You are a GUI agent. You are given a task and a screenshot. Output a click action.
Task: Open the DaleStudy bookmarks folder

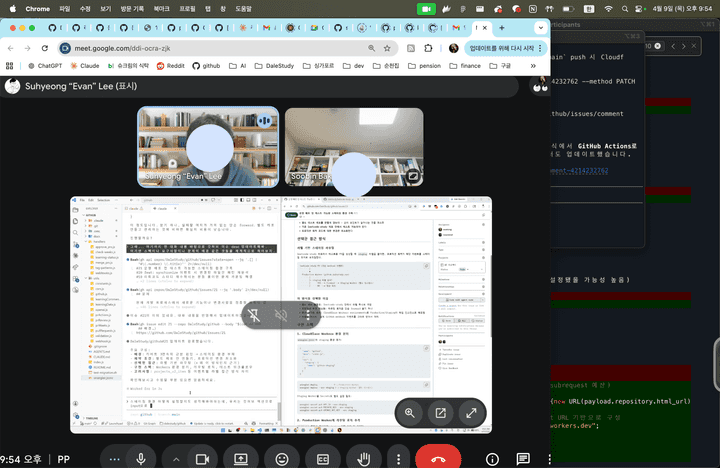pyautogui.click(x=274, y=66)
